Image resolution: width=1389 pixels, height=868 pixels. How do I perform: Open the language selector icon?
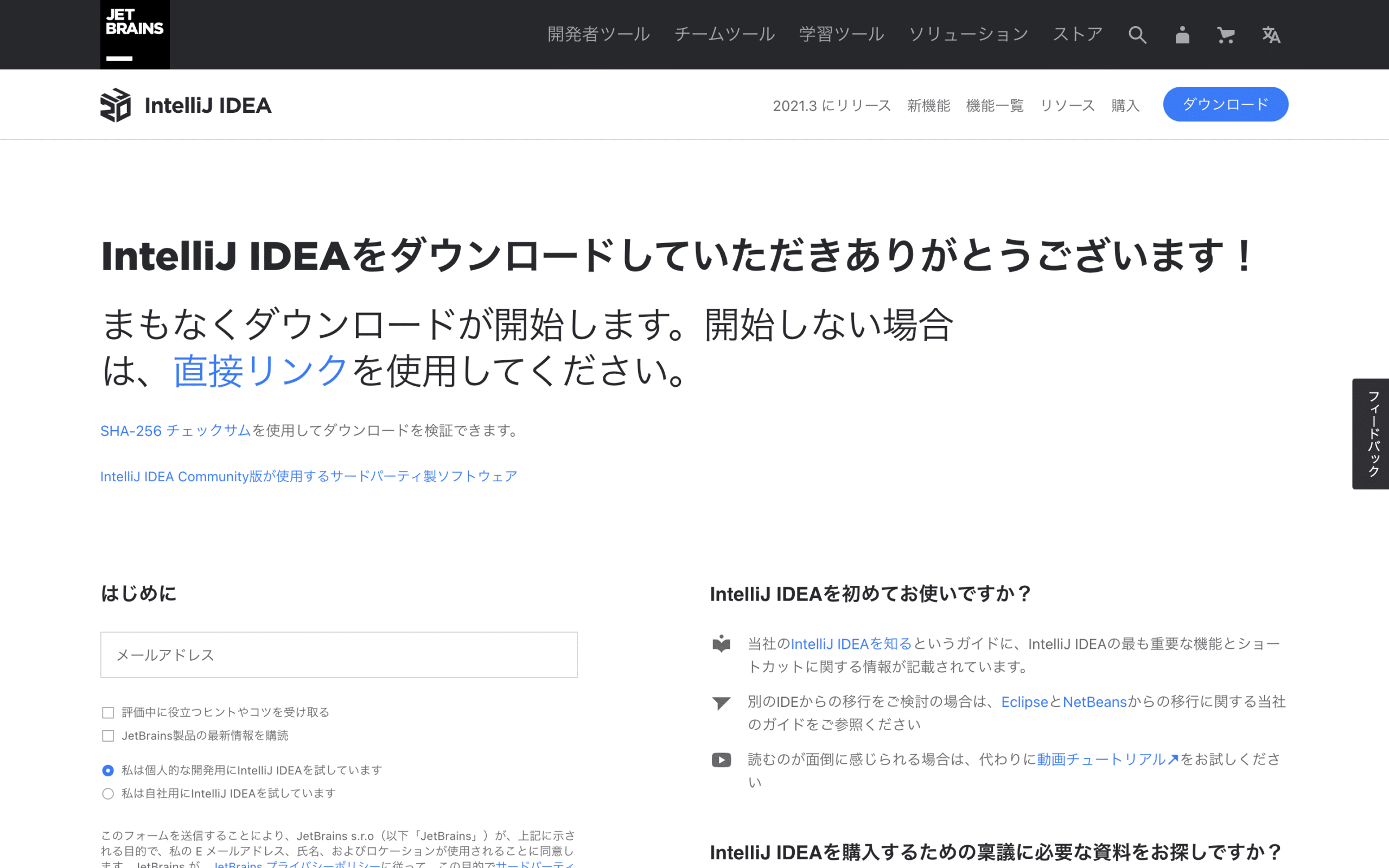click(1271, 35)
